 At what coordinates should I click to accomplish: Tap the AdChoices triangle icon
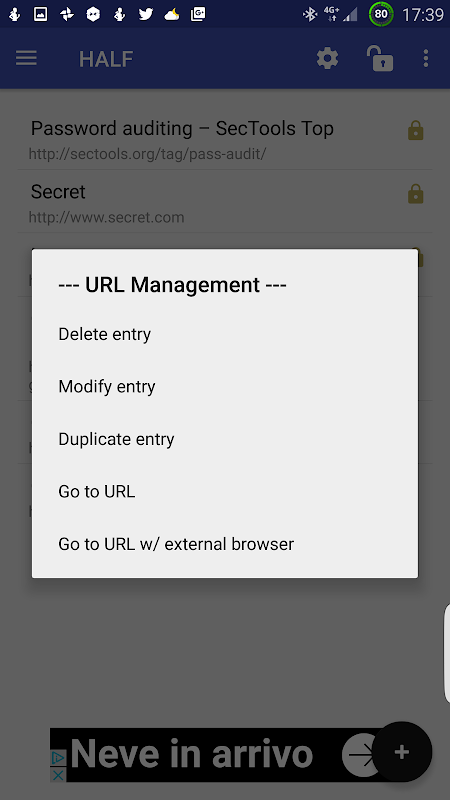coord(58,759)
